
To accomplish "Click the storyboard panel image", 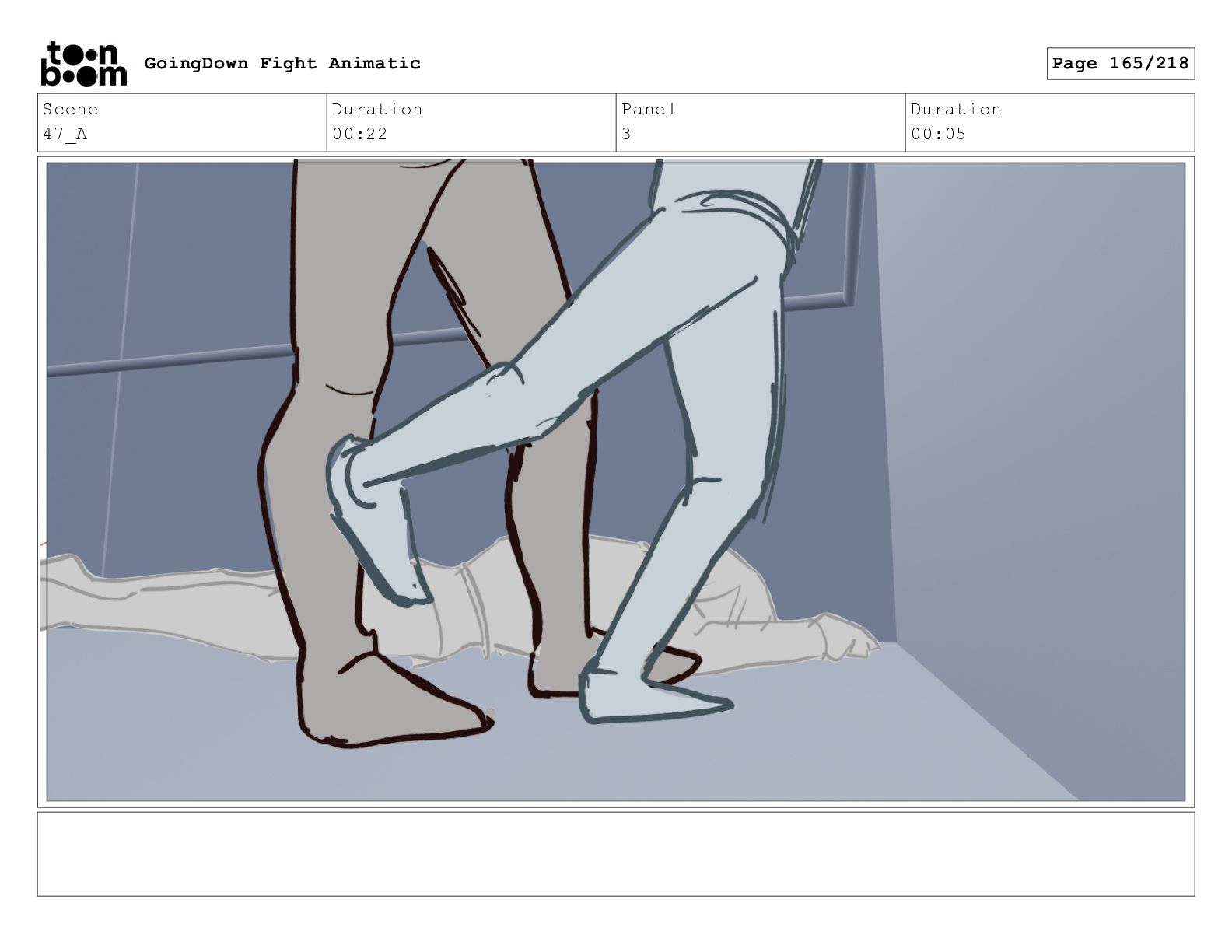I will coord(616,481).
